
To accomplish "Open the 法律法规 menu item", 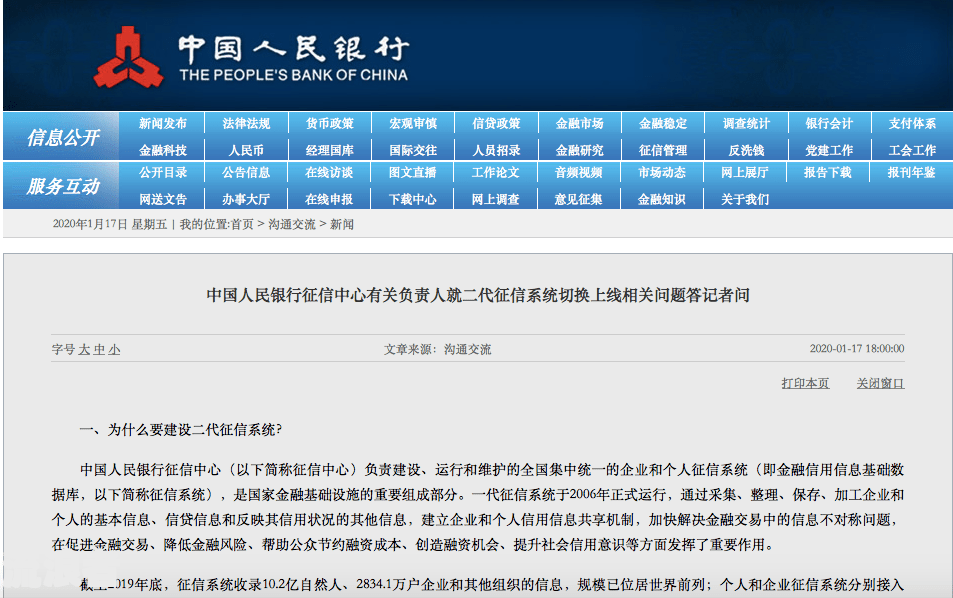I will click(246, 123).
